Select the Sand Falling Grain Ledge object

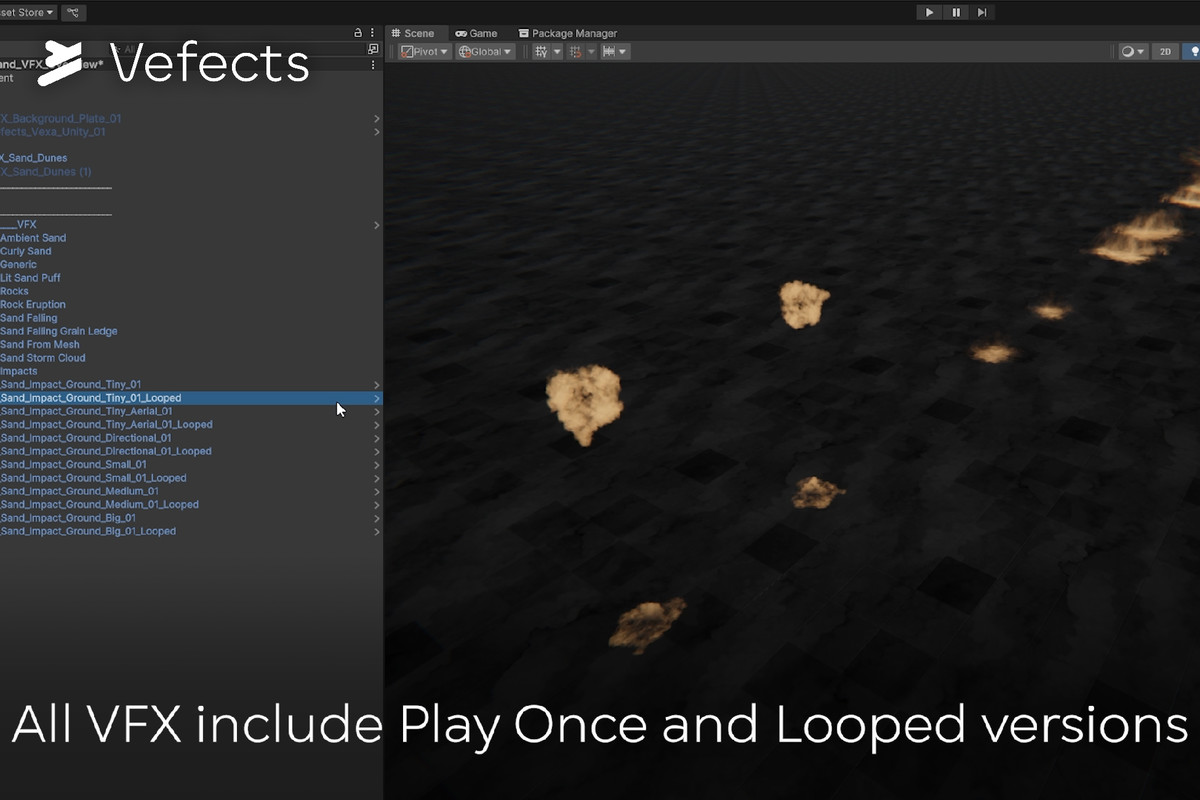tap(59, 331)
